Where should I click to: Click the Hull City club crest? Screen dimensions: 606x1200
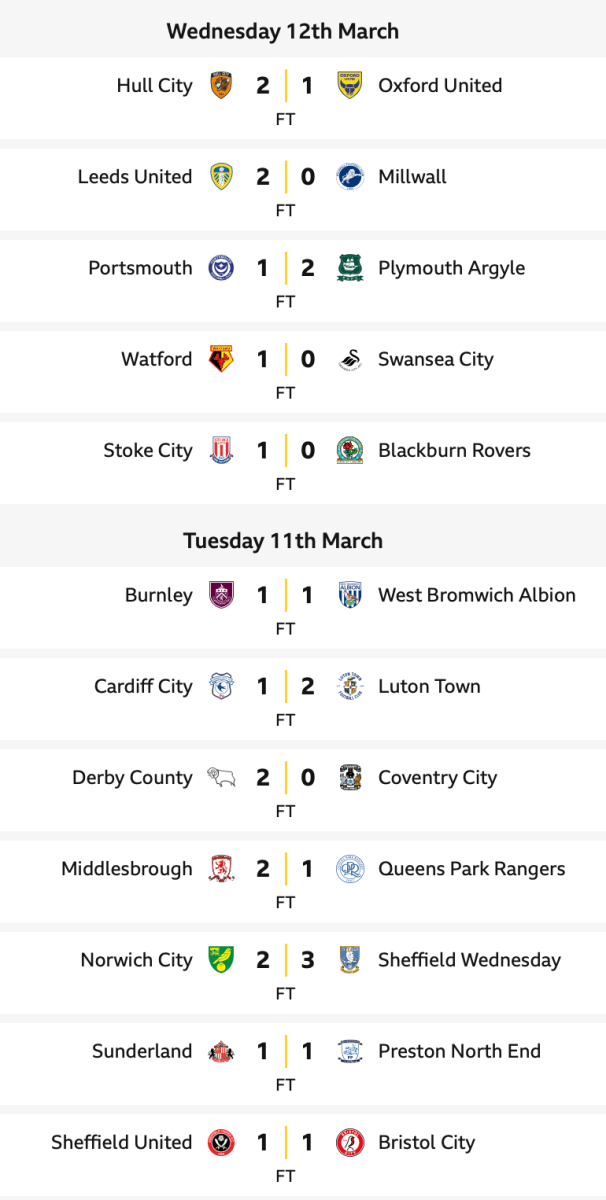(x=221, y=85)
